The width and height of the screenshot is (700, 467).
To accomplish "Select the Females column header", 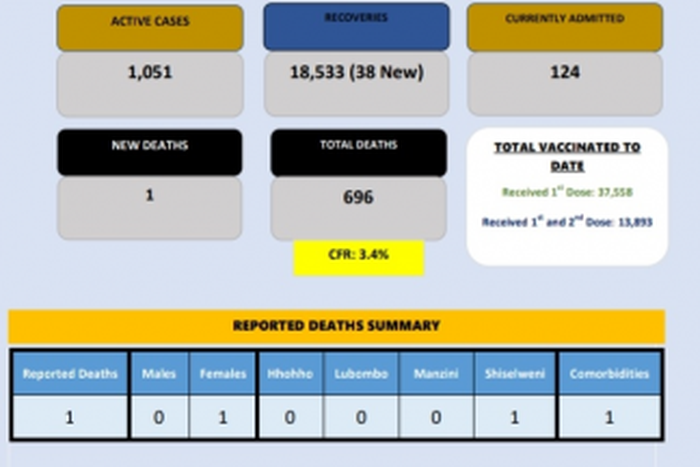I will tap(222, 374).
